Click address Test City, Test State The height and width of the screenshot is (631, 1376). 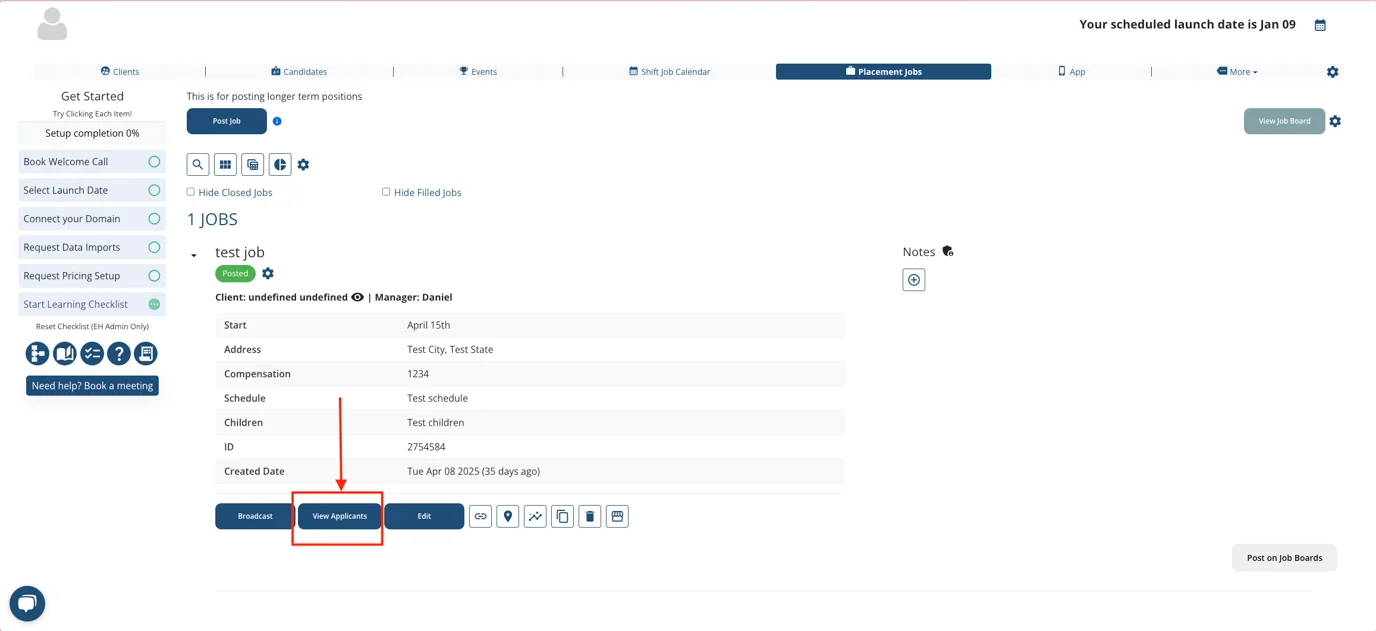coord(450,349)
